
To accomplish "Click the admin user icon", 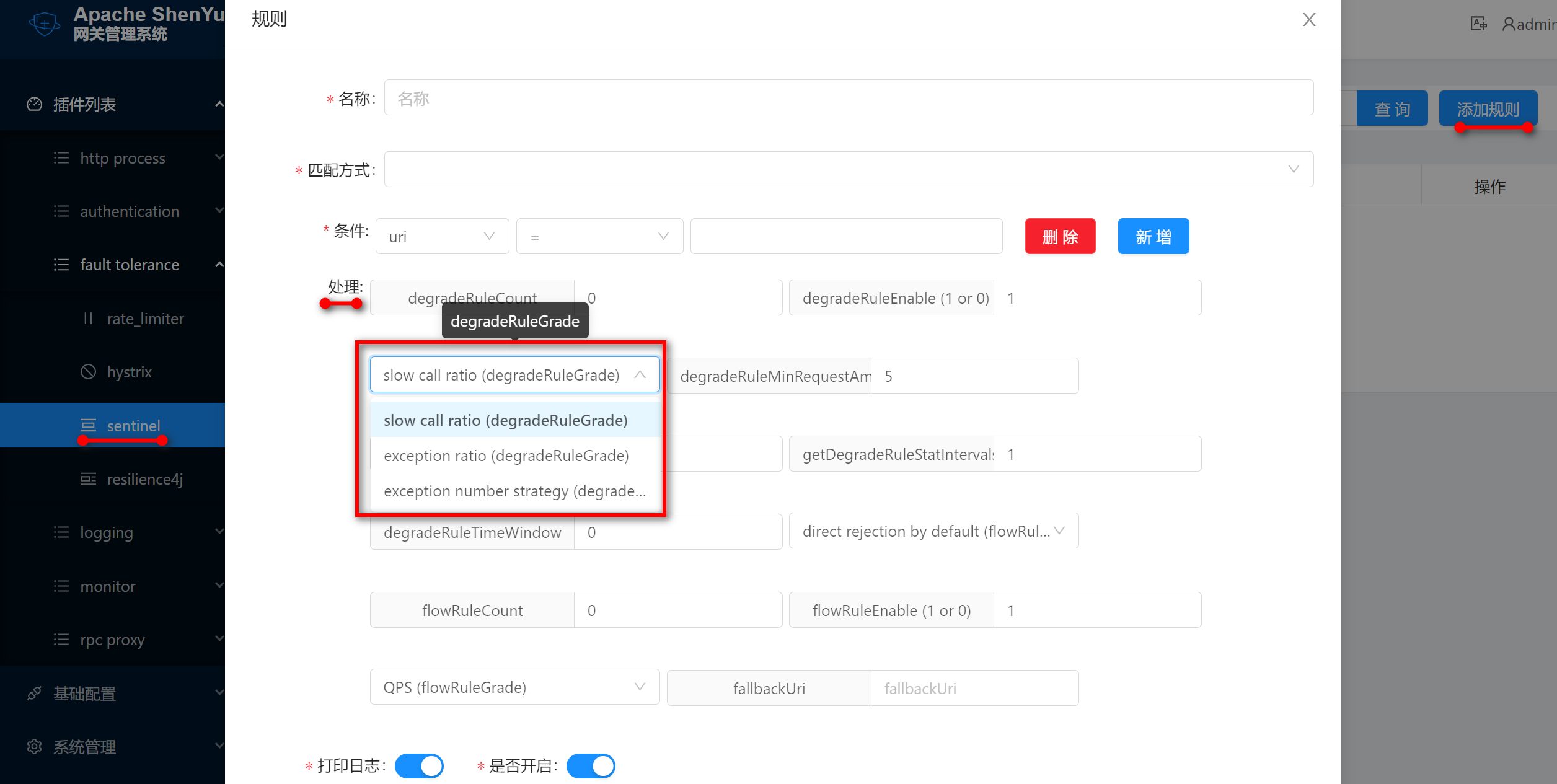I will coord(1509,24).
